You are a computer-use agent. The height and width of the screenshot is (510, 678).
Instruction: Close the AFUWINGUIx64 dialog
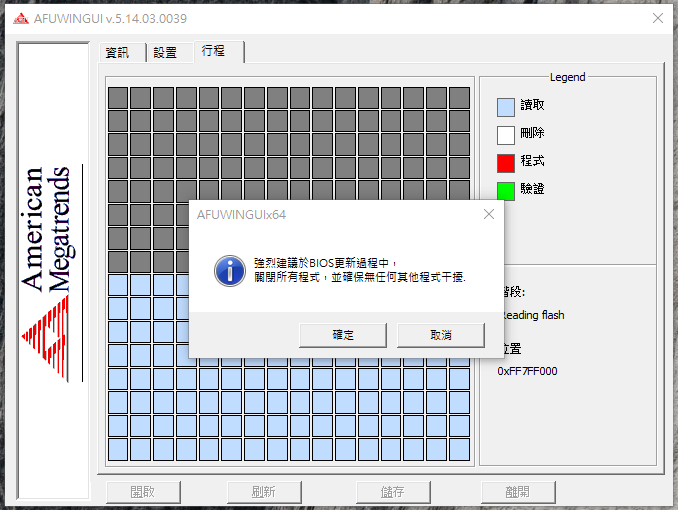point(489,214)
